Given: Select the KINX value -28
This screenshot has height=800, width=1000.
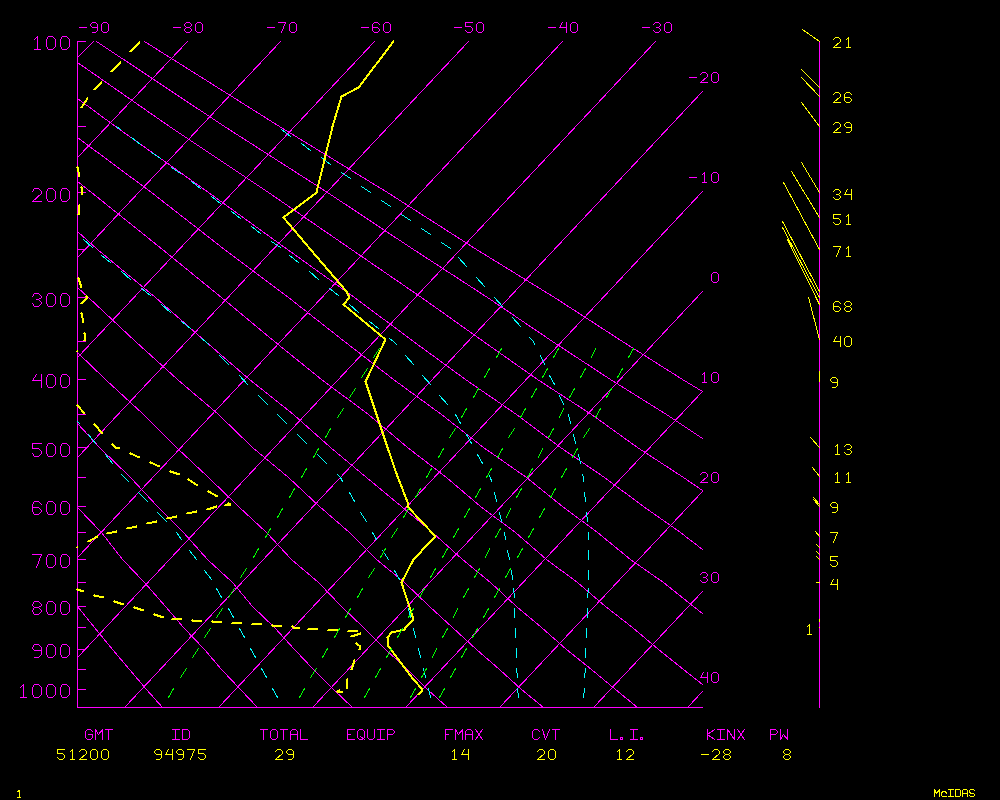Looking at the screenshot, I should pos(714,755).
